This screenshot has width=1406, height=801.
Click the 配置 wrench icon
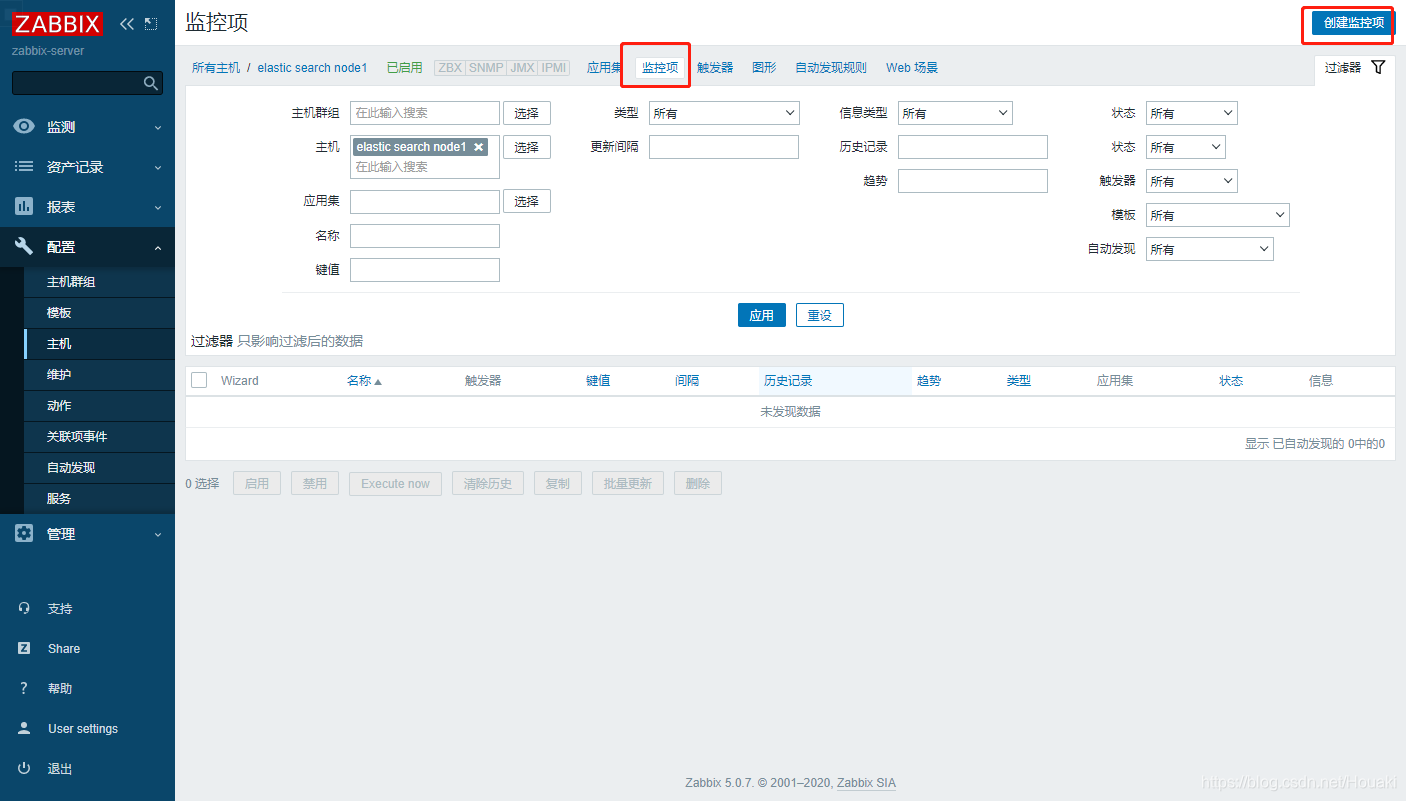(24, 247)
